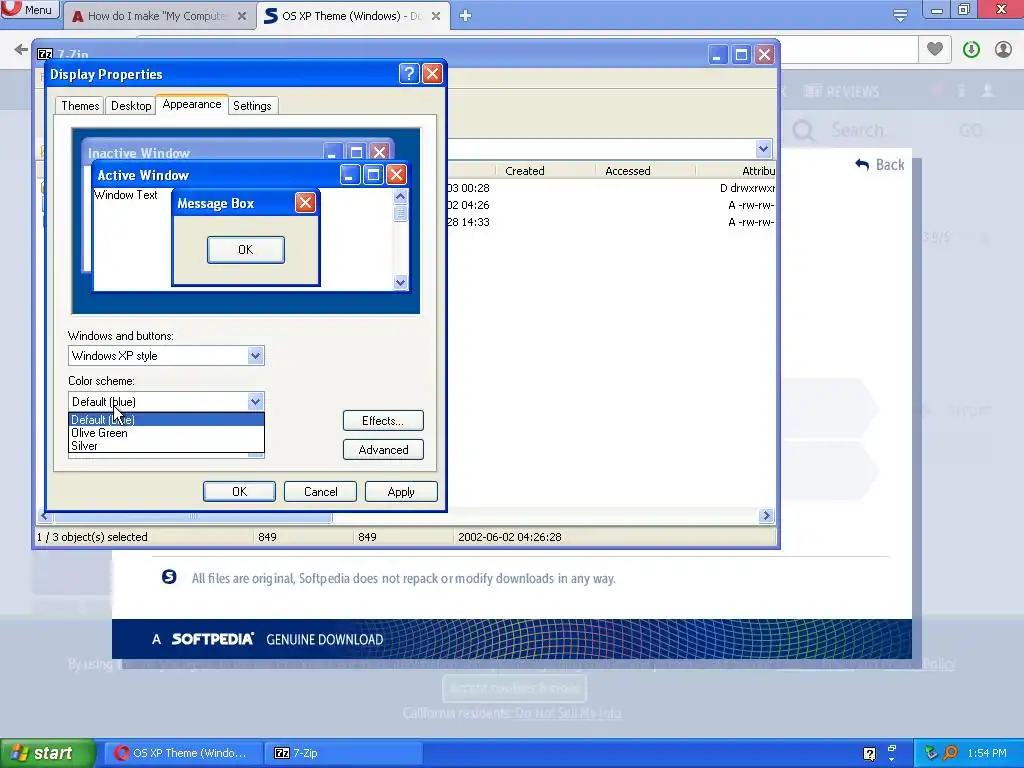Close the Display Properties dialog
This screenshot has width=1024, height=768.
[x=432, y=74]
